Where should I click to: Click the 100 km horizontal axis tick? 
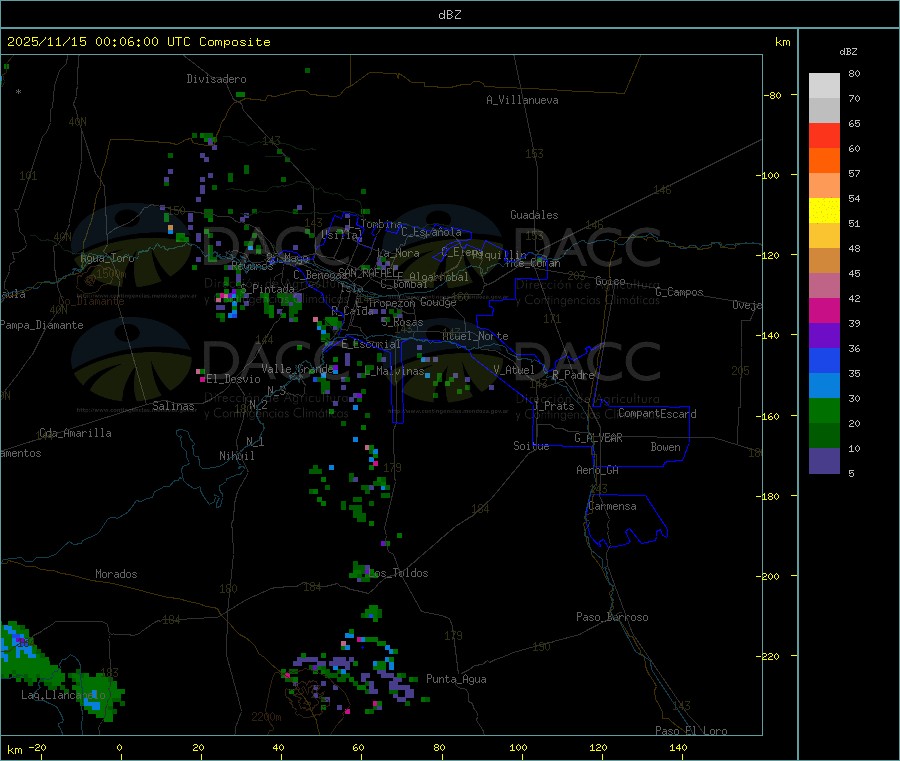point(518,747)
